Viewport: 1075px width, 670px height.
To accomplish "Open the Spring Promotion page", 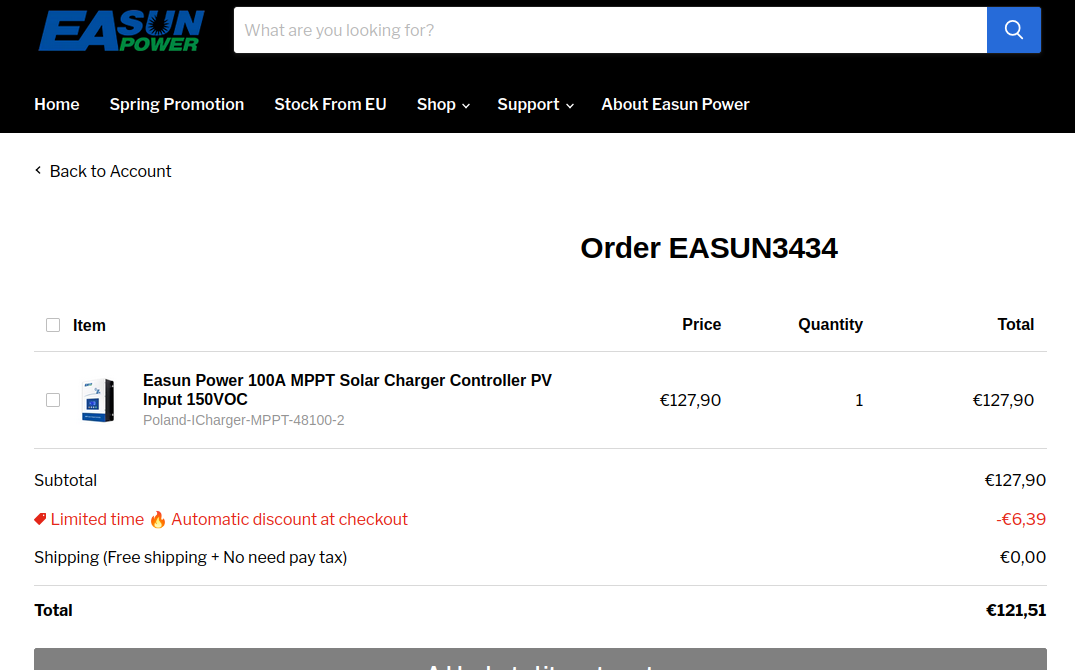I will pos(177,104).
